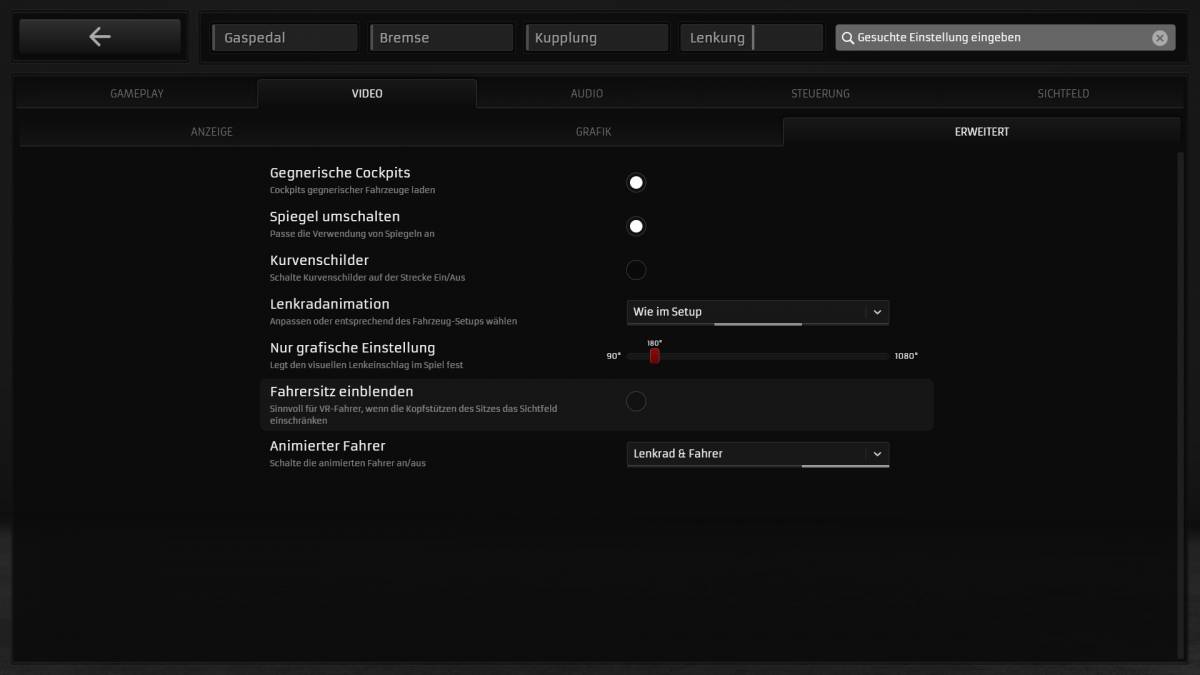The image size is (1200, 675).
Task: Turn on Fahrersitz einblenden option
Action: click(636, 402)
